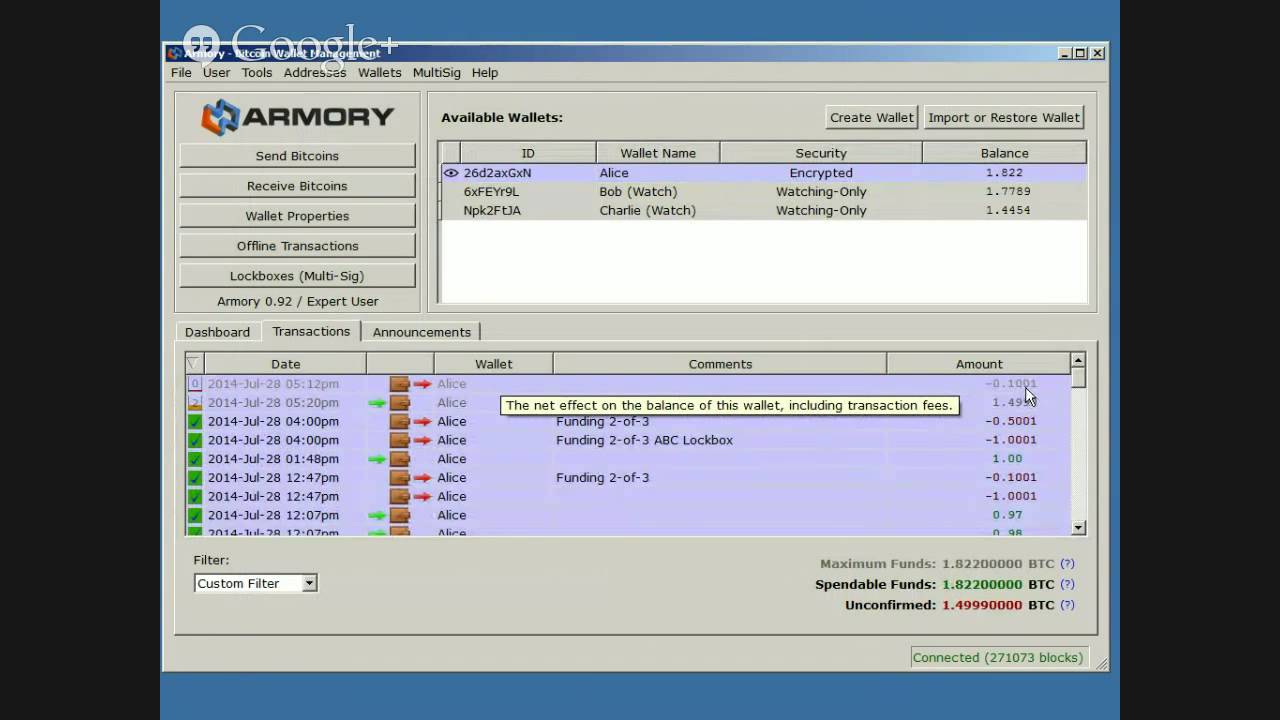Click the green checkmark of the 01:48pm transaction
Image resolution: width=1280 pixels, height=720 pixels.
point(195,459)
